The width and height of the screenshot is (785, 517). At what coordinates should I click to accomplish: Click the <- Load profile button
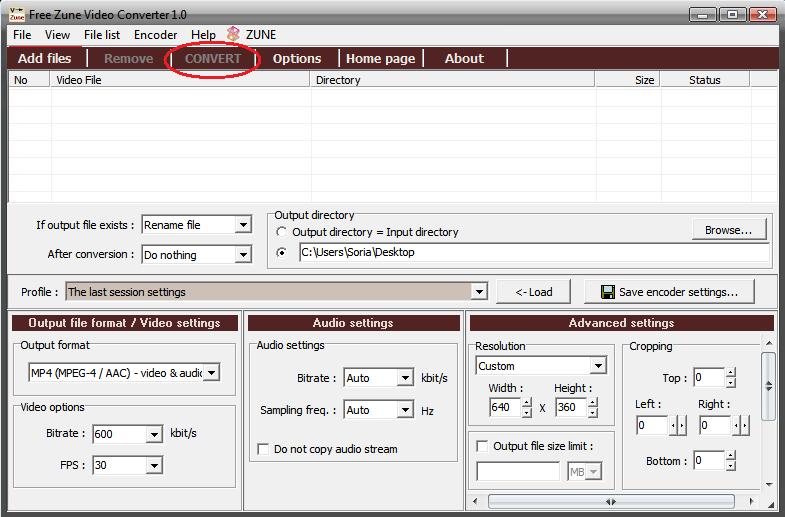534,292
